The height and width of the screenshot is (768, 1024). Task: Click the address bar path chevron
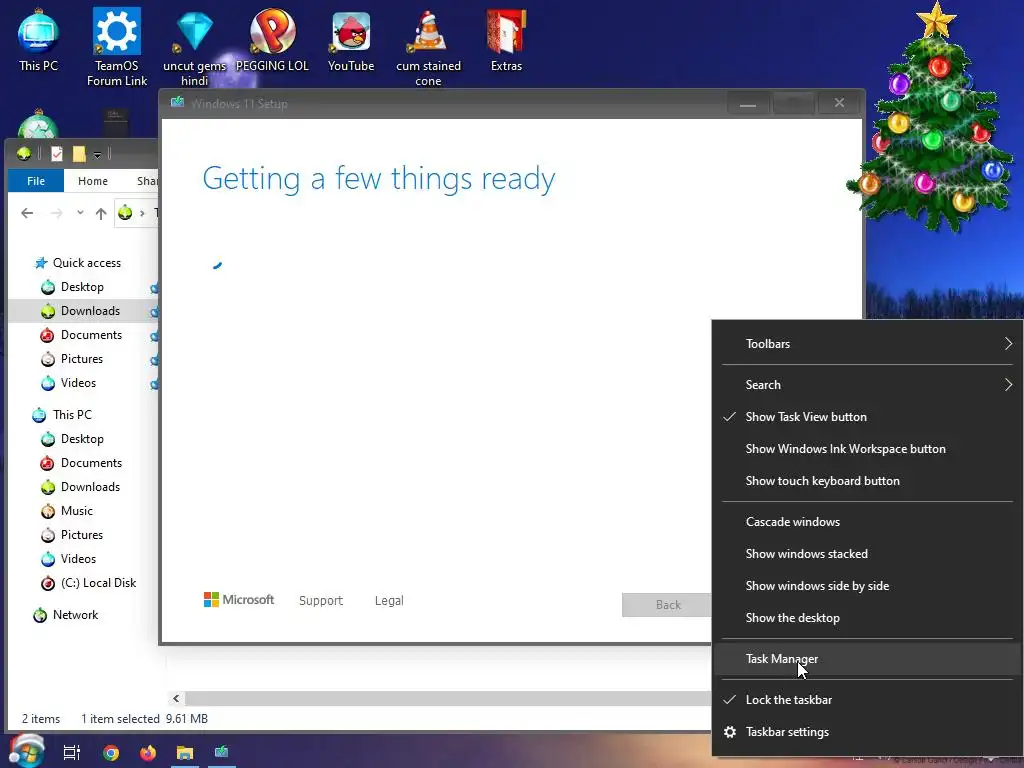142,213
